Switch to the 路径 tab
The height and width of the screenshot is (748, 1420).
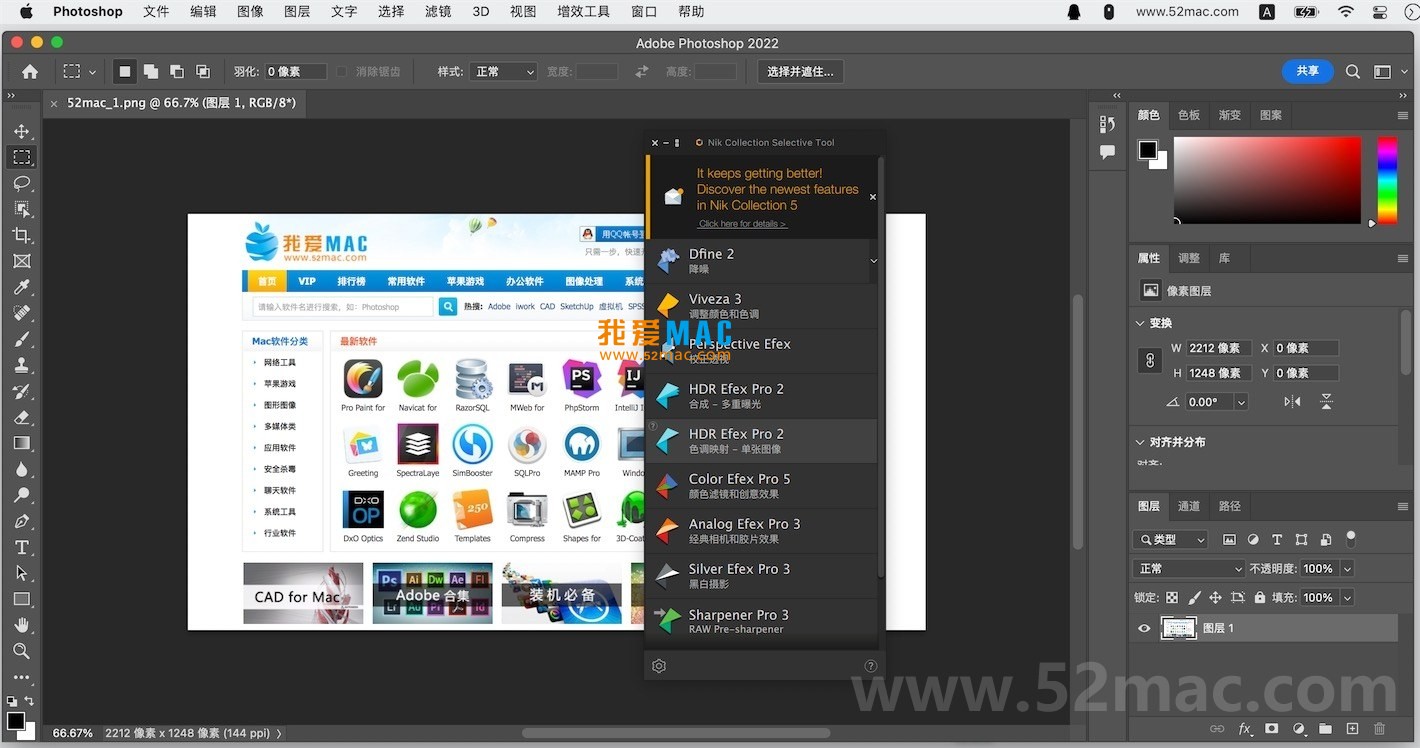tap(1229, 506)
